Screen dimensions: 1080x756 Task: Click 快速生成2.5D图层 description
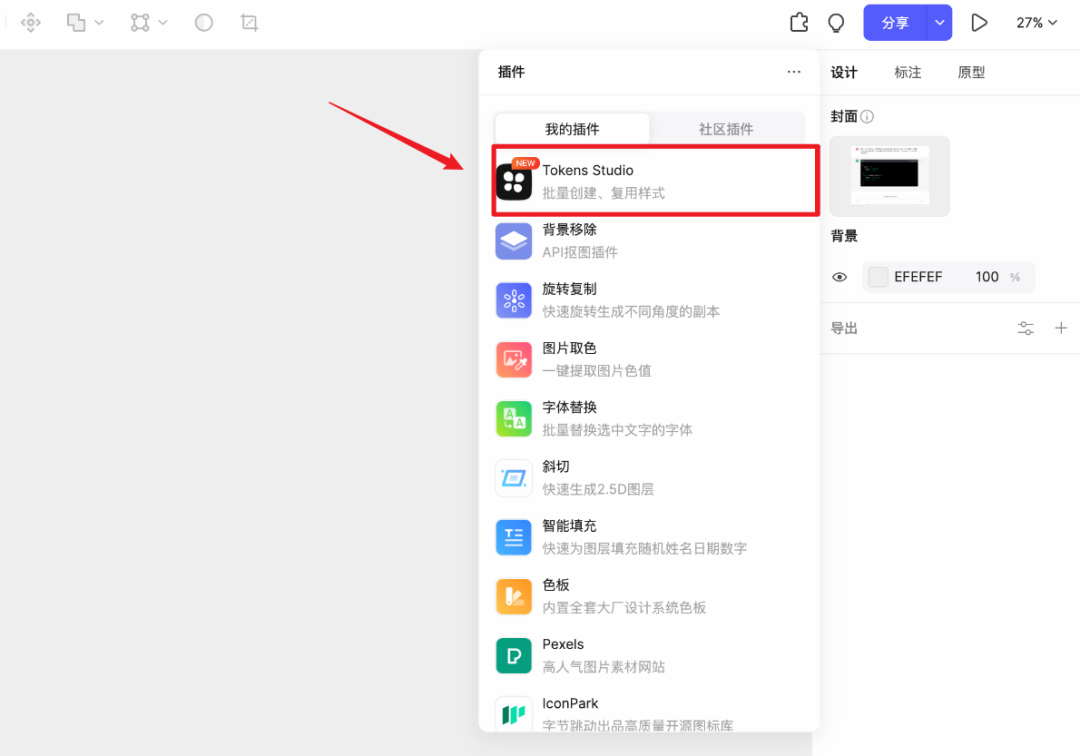598,489
